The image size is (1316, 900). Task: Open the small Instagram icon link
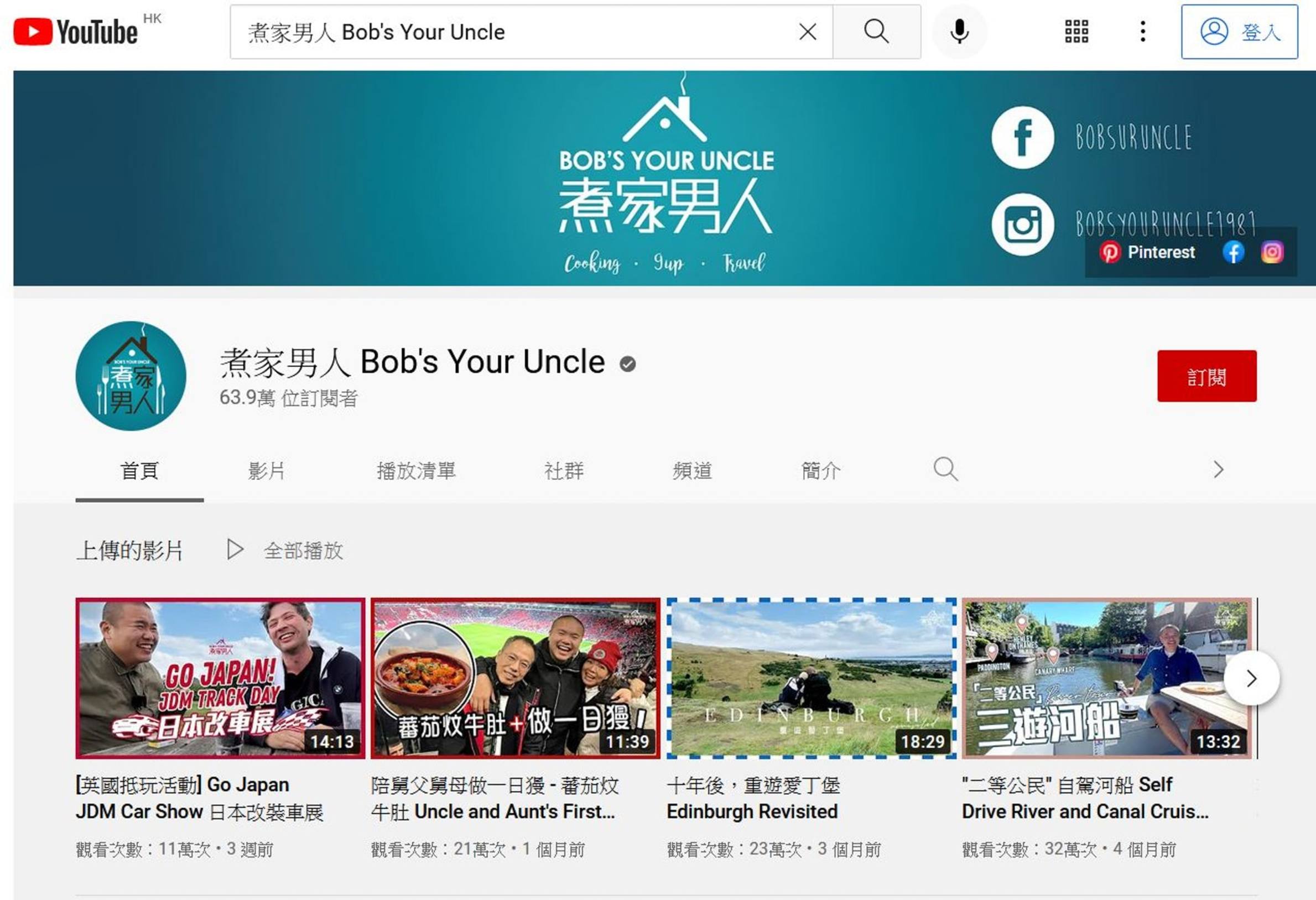point(1272,252)
